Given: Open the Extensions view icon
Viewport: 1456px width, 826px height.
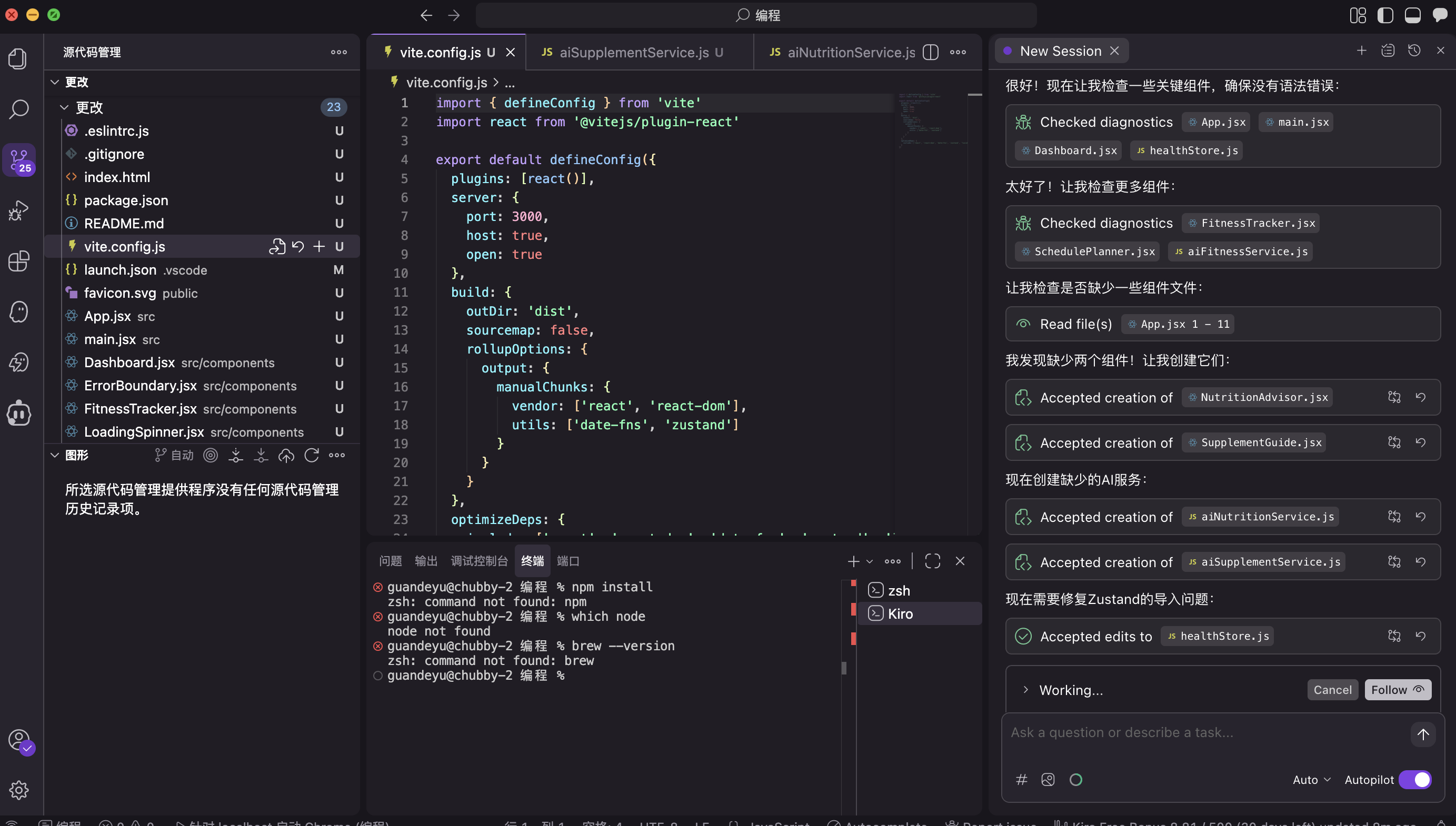Looking at the screenshot, I should tap(18, 261).
